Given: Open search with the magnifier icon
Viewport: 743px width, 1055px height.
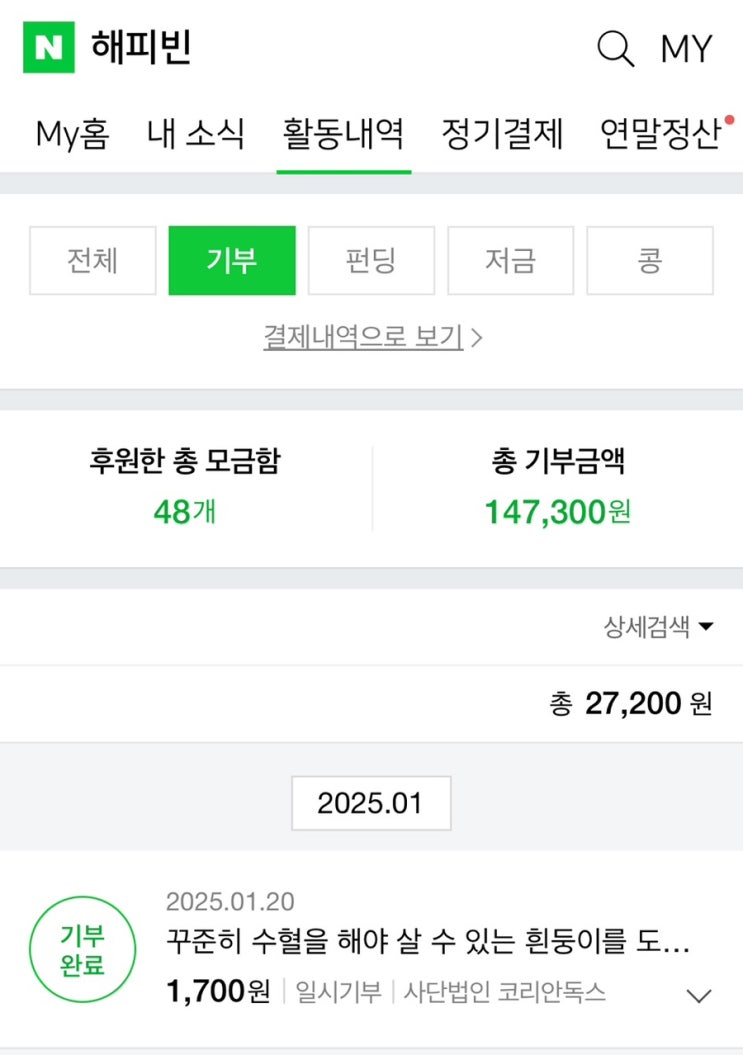Looking at the screenshot, I should pyautogui.click(x=615, y=48).
